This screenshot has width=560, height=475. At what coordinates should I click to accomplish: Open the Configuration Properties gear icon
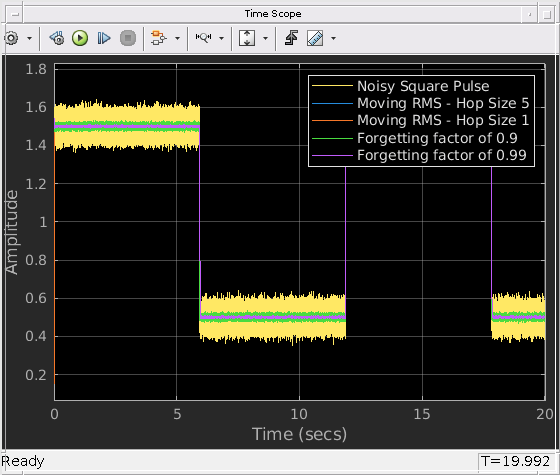pos(11,38)
